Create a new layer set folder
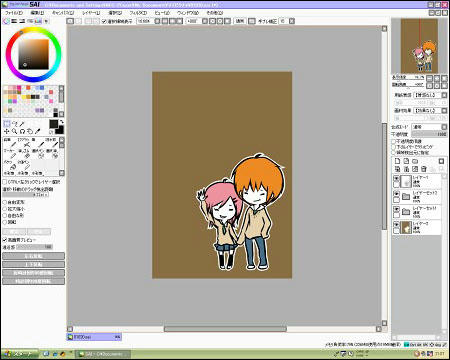Image resolution: width=450 pixels, height=360 pixels. (415, 161)
